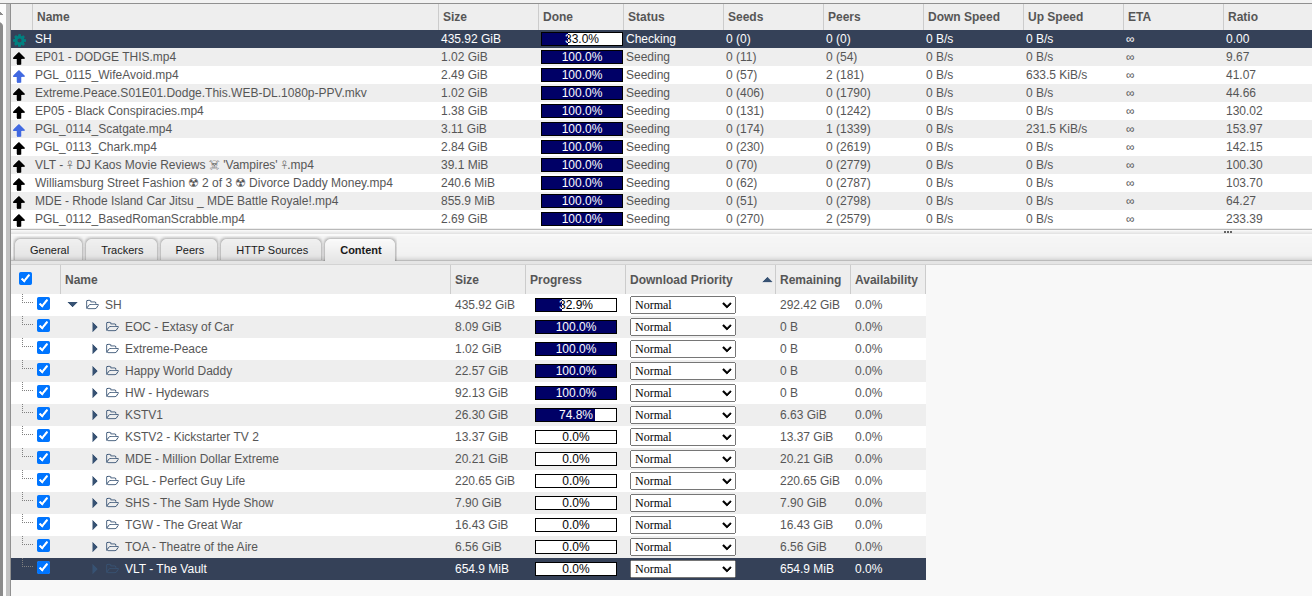The image size is (1312, 596).
Task: Click the 83.0% done progress bar for SH
Action: [581, 39]
